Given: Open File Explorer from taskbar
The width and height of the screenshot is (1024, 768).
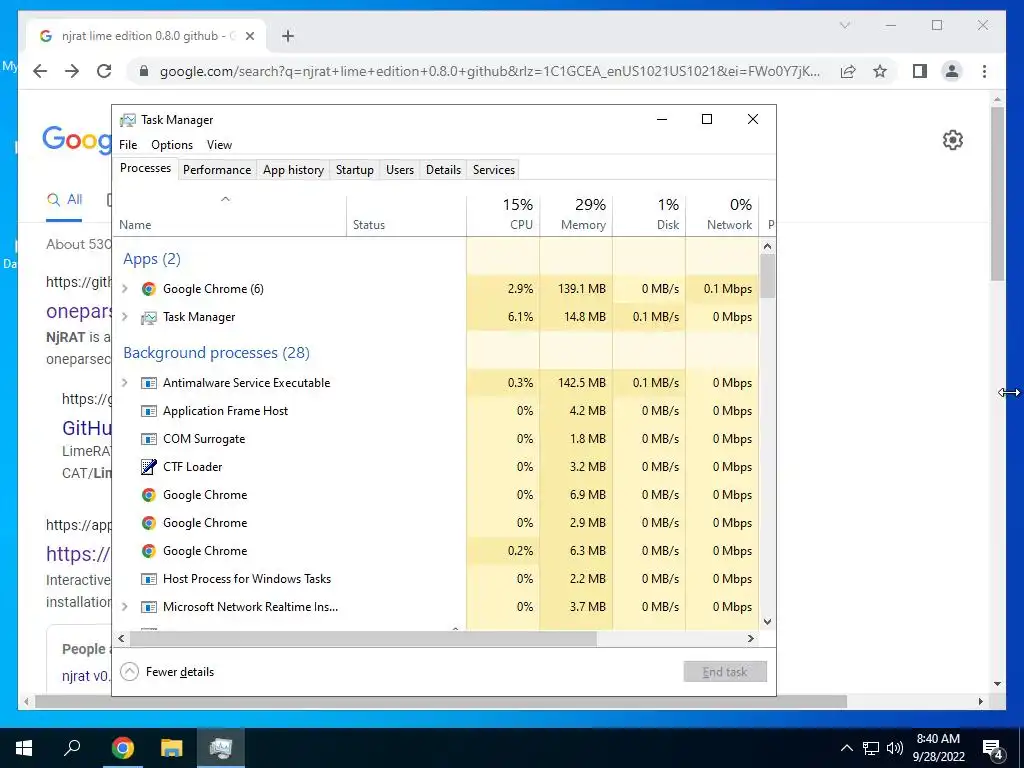Looking at the screenshot, I should pyautogui.click(x=172, y=748).
